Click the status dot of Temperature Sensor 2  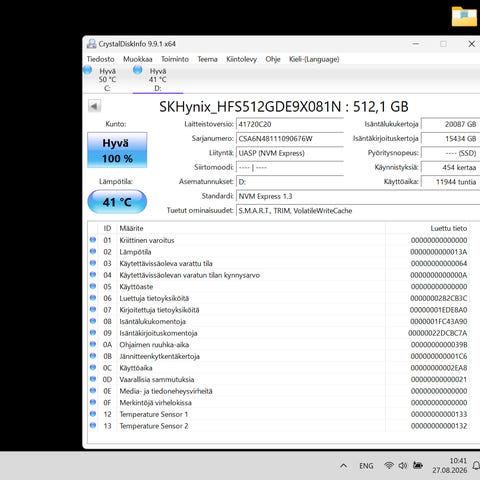[93, 425]
